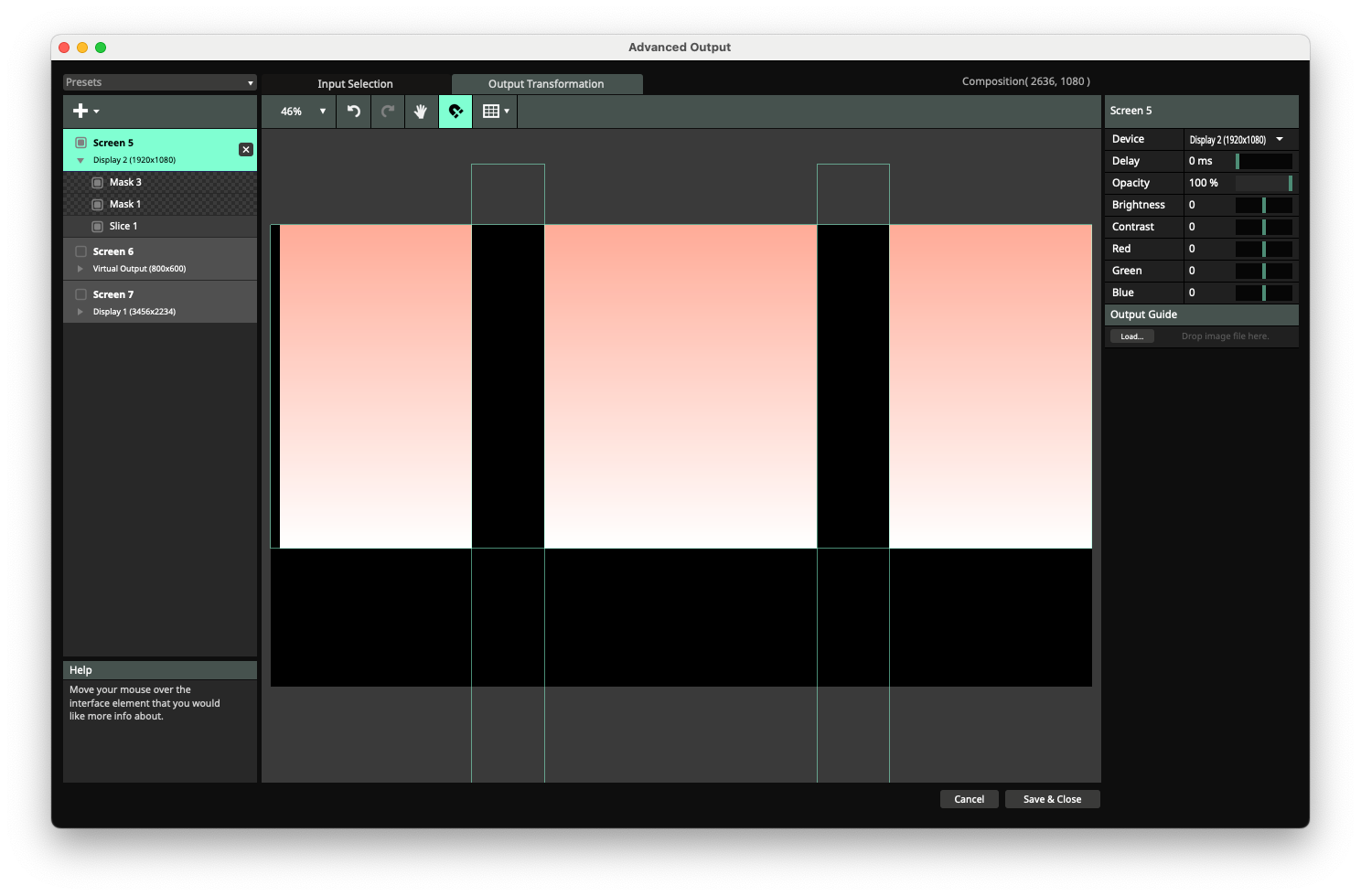Click the Load... output guide button

click(1131, 336)
